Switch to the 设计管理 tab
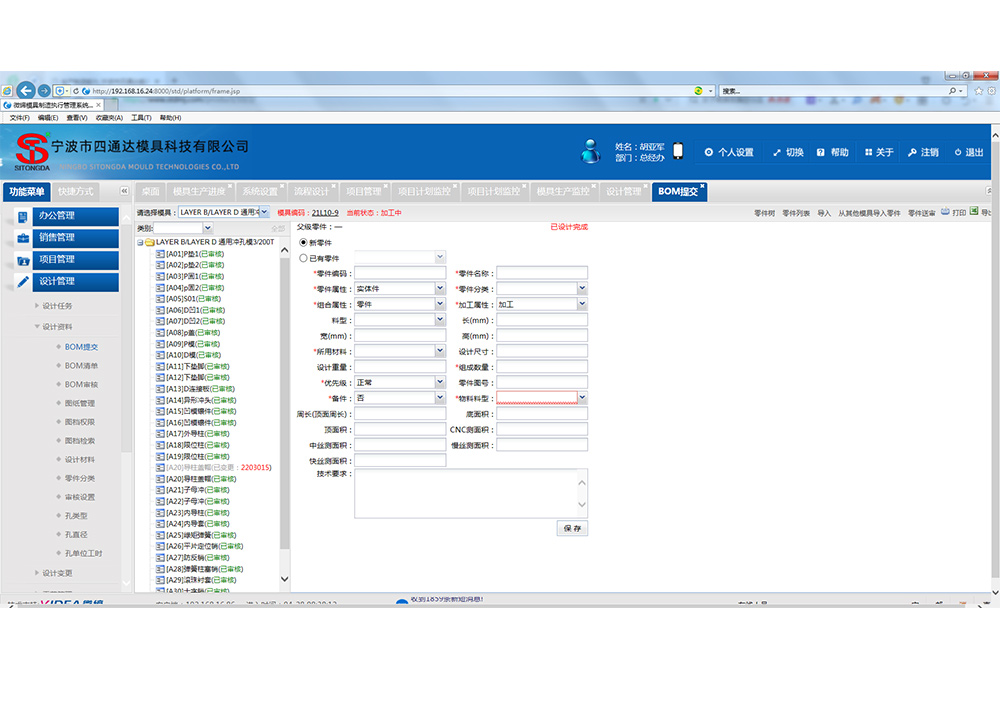The width and height of the screenshot is (1000, 714). pyautogui.click(x=623, y=191)
